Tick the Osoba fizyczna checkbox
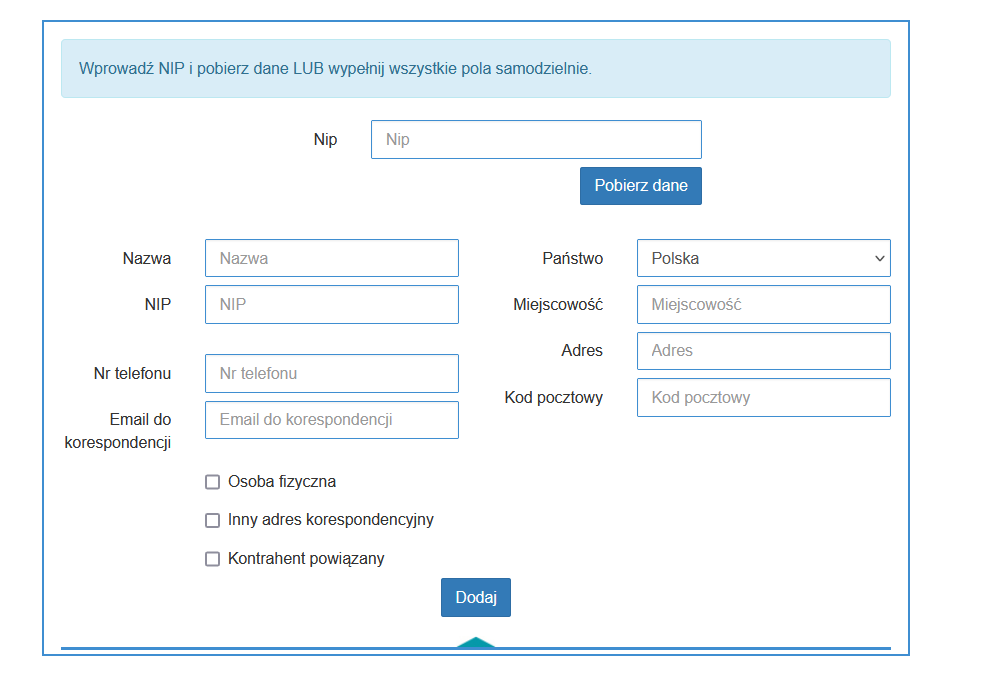987x674 pixels. pos(212,482)
